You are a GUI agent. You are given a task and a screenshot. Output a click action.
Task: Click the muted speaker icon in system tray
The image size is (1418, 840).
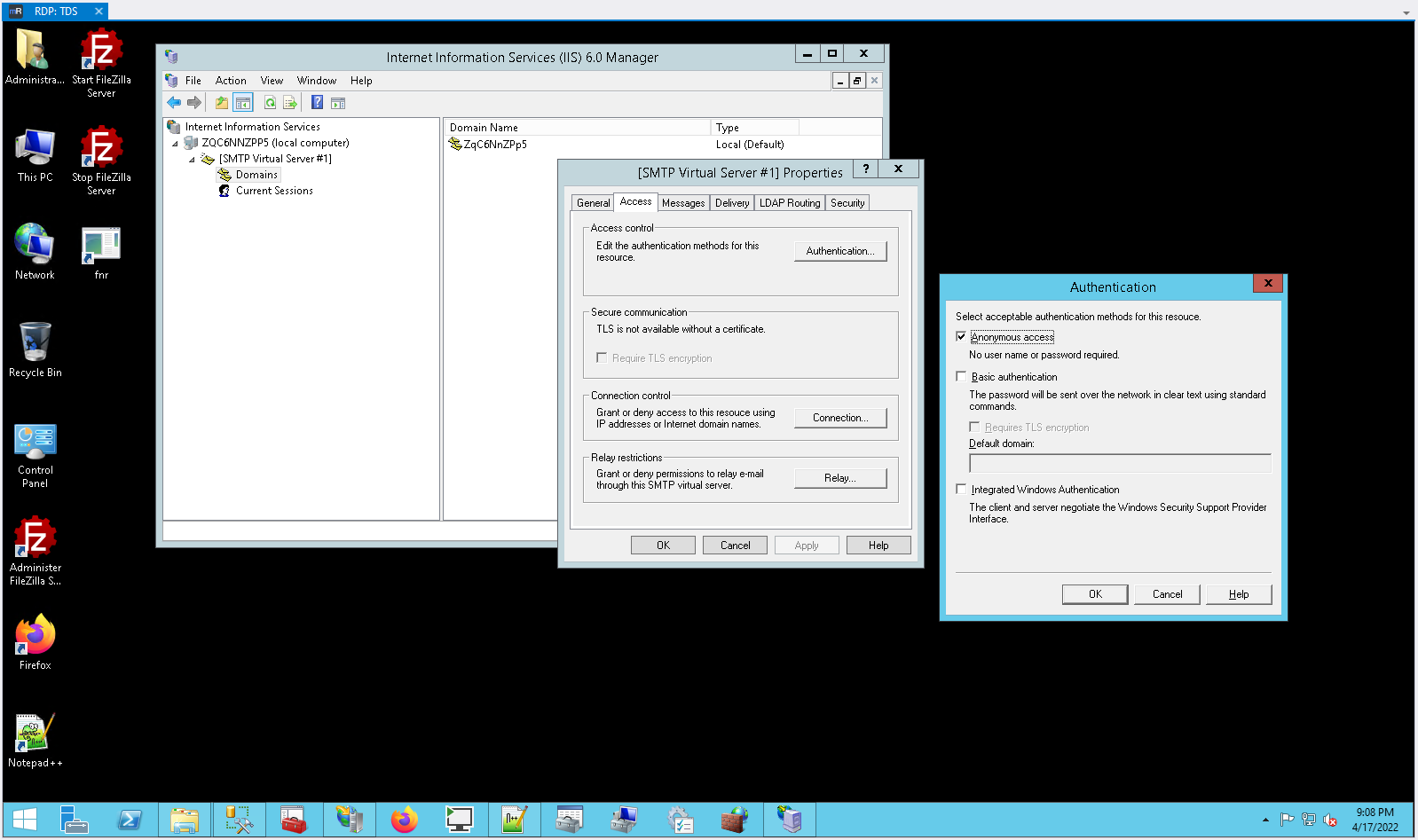pyautogui.click(x=1330, y=820)
